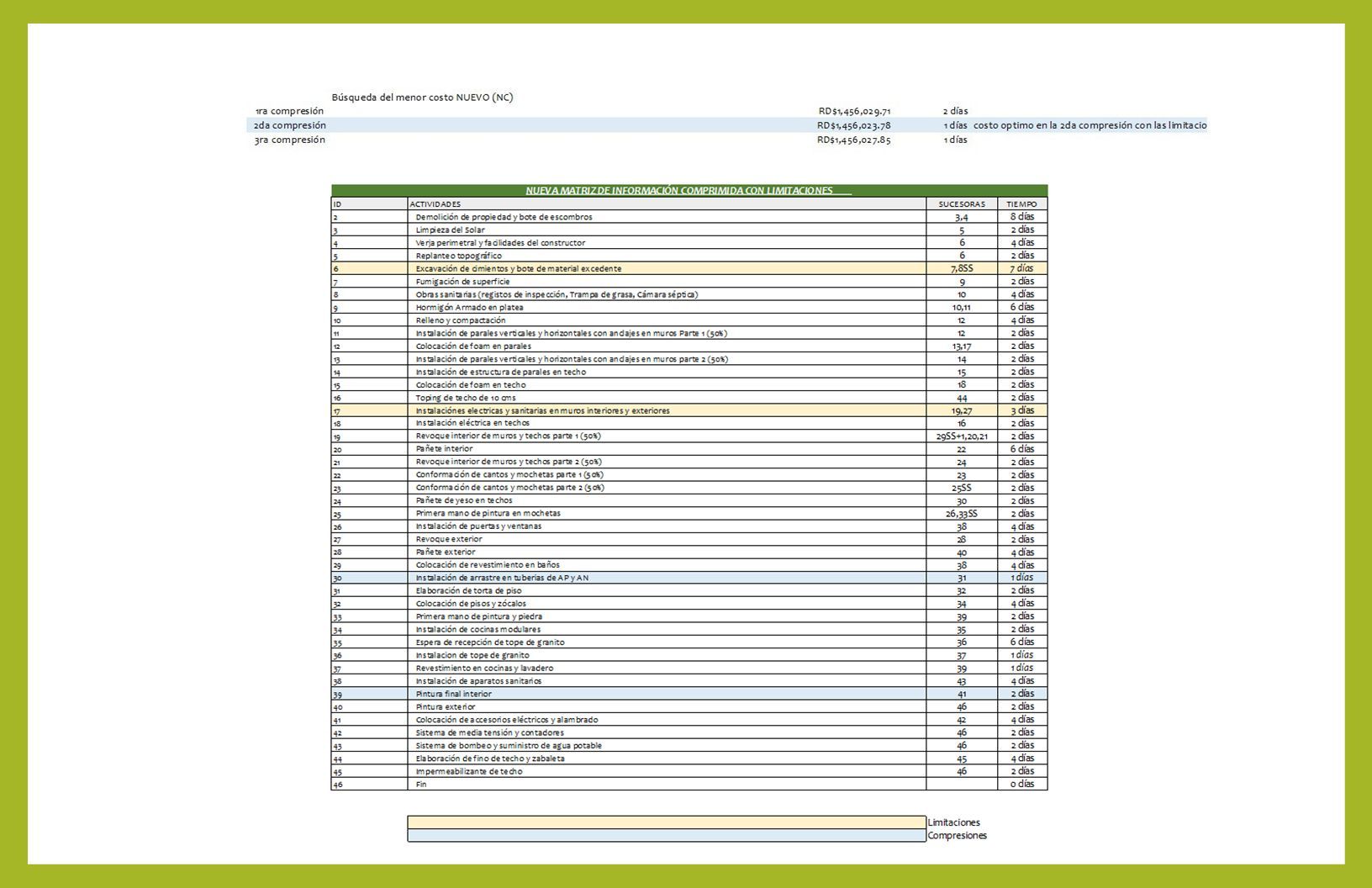Click the "7,8SS" sucesoras cell
The image size is (1372, 888).
tap(962, 269)
